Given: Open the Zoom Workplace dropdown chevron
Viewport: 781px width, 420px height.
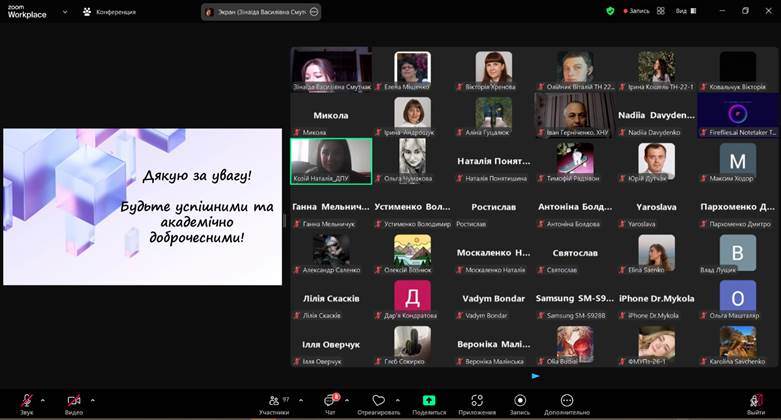Looking at the screenshot, I should click(65, 12).
